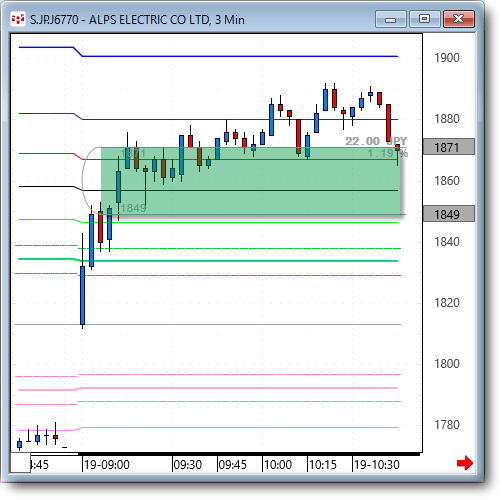Image resolution: width=502 pixels, height=500 pixels.
Task: Click the 10:00 time axis label
Action: (x=278, y=464)
